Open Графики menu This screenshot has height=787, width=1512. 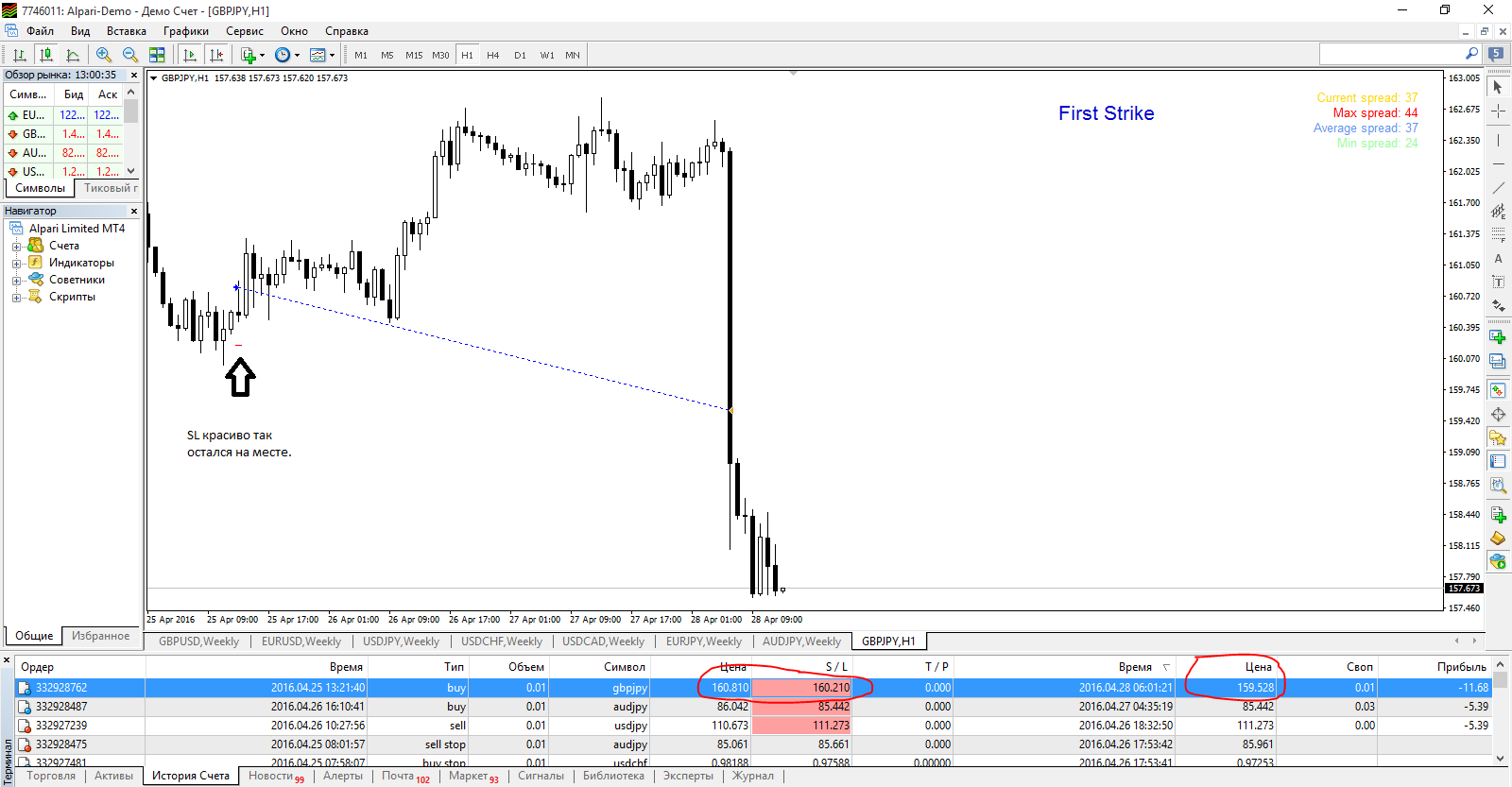[186, 31]
